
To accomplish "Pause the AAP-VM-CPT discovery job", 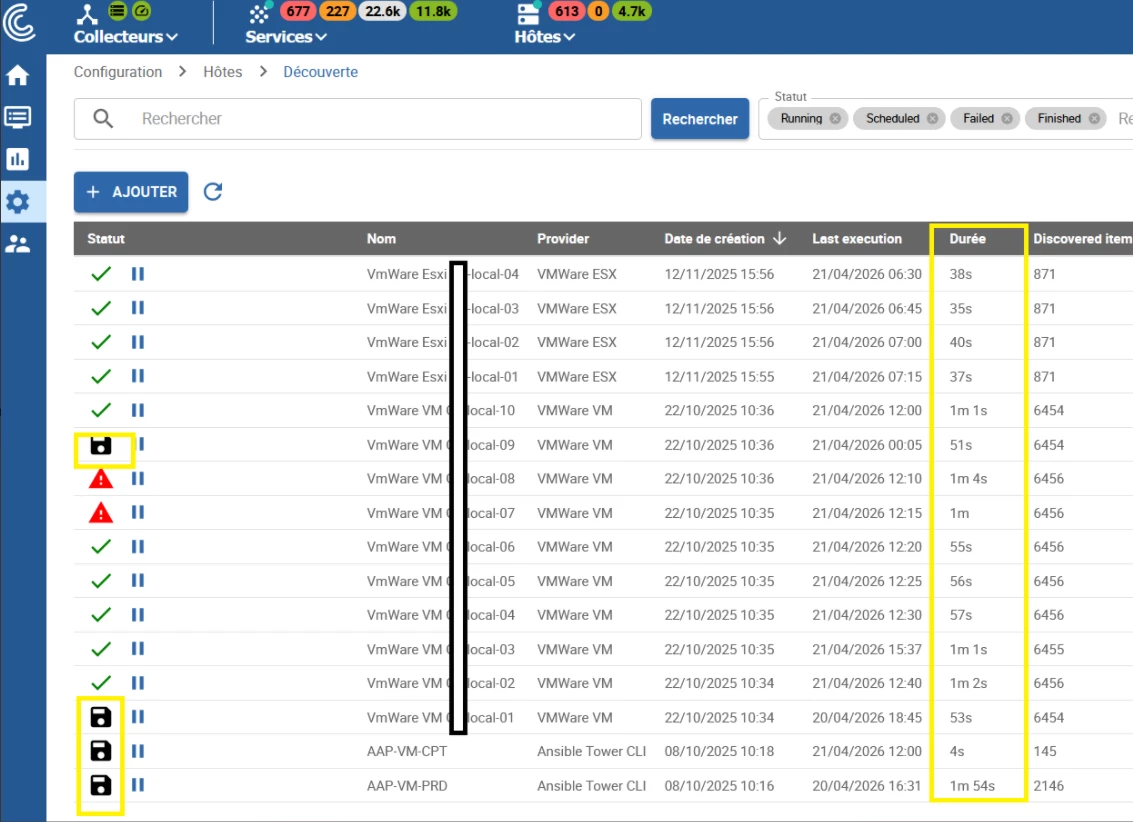I will pos(138,751).
